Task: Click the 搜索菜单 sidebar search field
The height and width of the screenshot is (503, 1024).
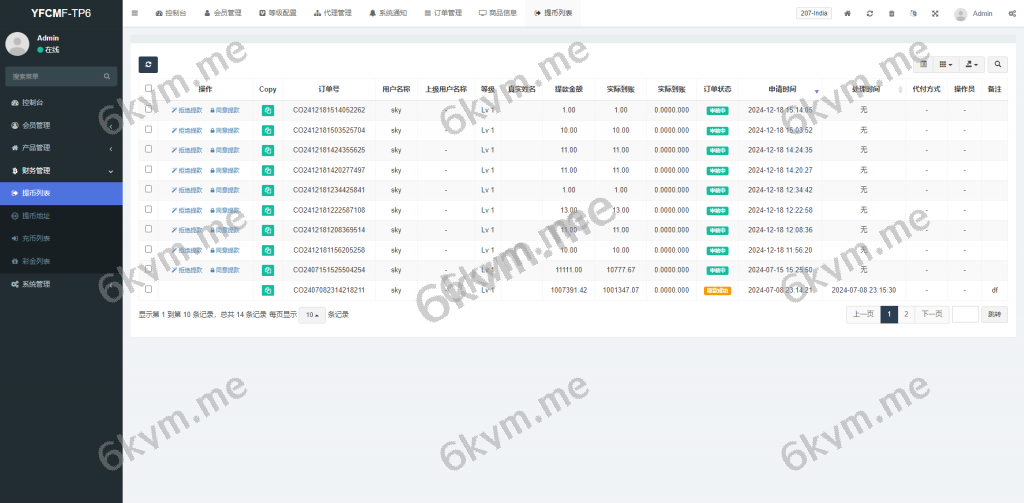Action: pos(55,76)
